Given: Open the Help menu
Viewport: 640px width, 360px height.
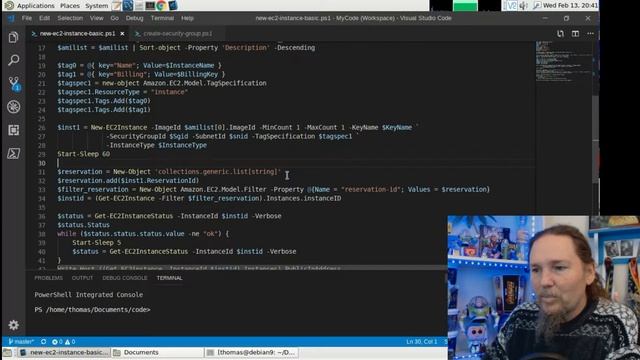Looking at the screenshot, I should (x=187, y=18).
